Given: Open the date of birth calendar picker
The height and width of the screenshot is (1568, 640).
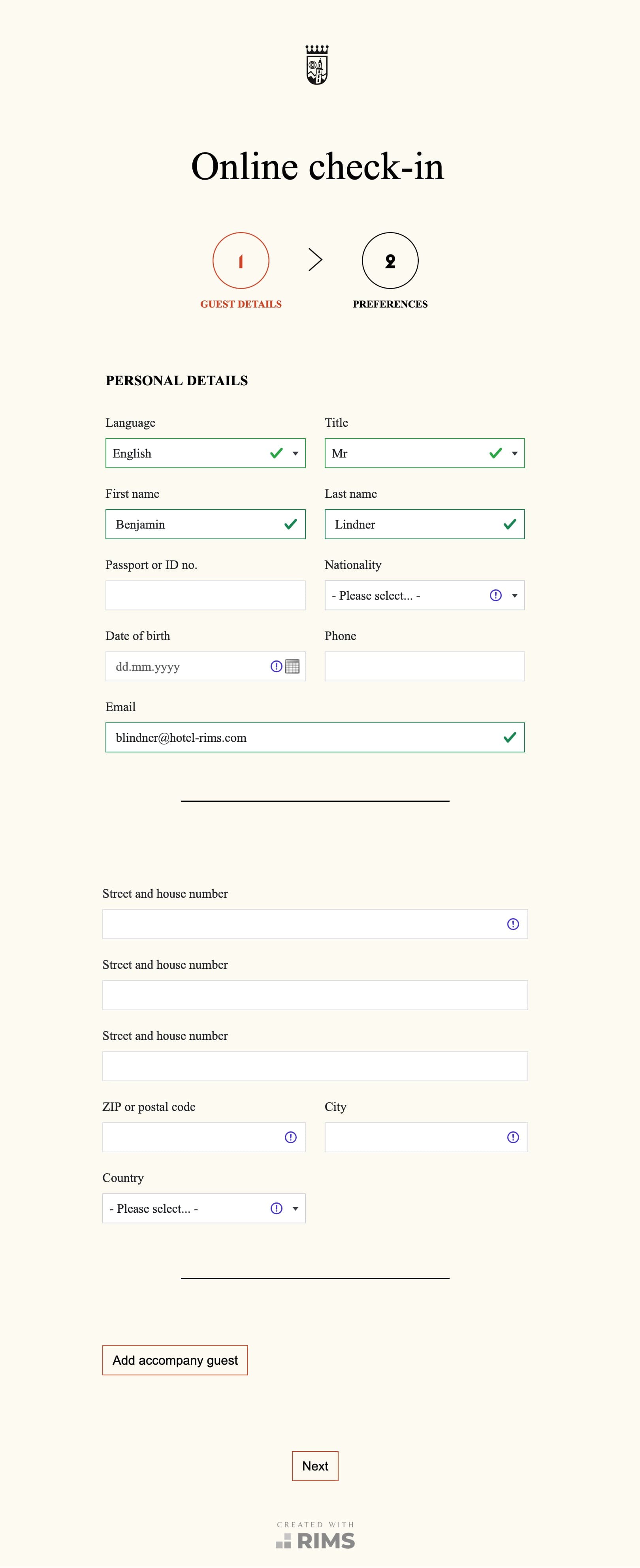Looking at the screenshot, I should click(x=292, y=666).
